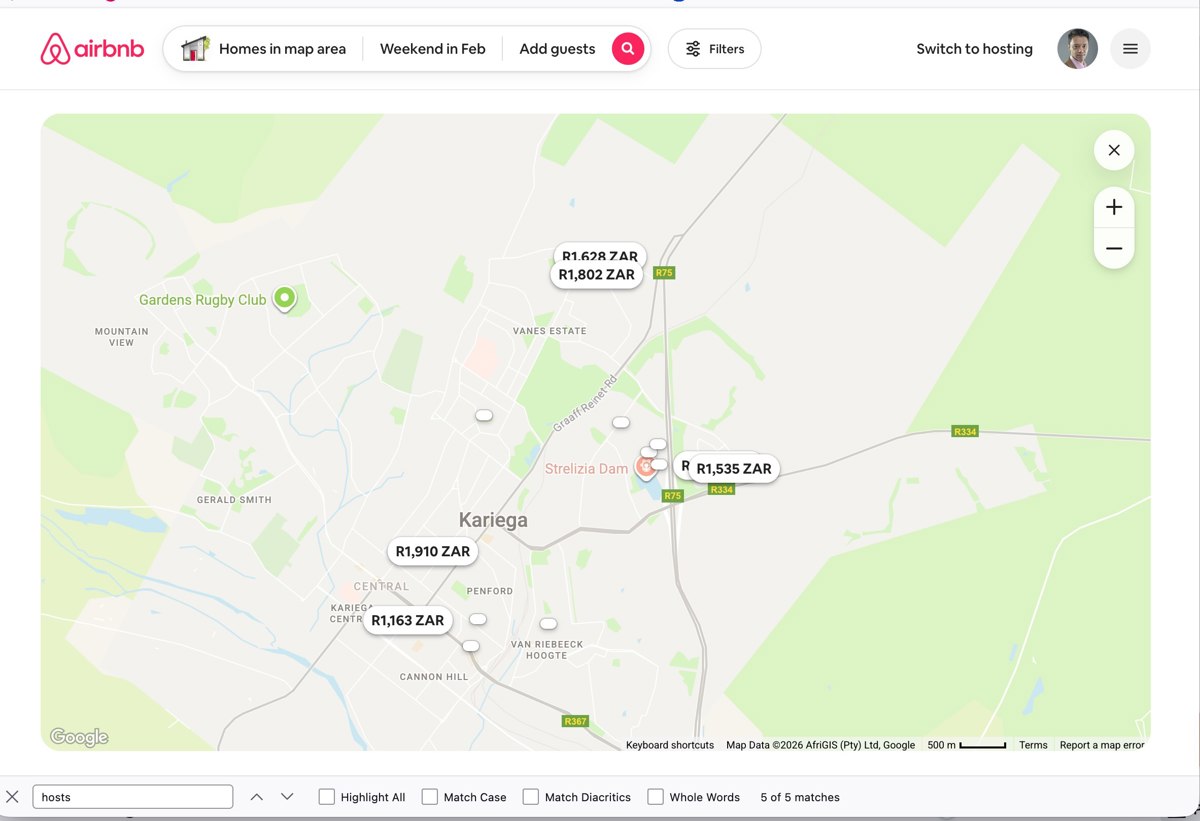Select the Weekend in Feb segment

[x=433, y=49]
